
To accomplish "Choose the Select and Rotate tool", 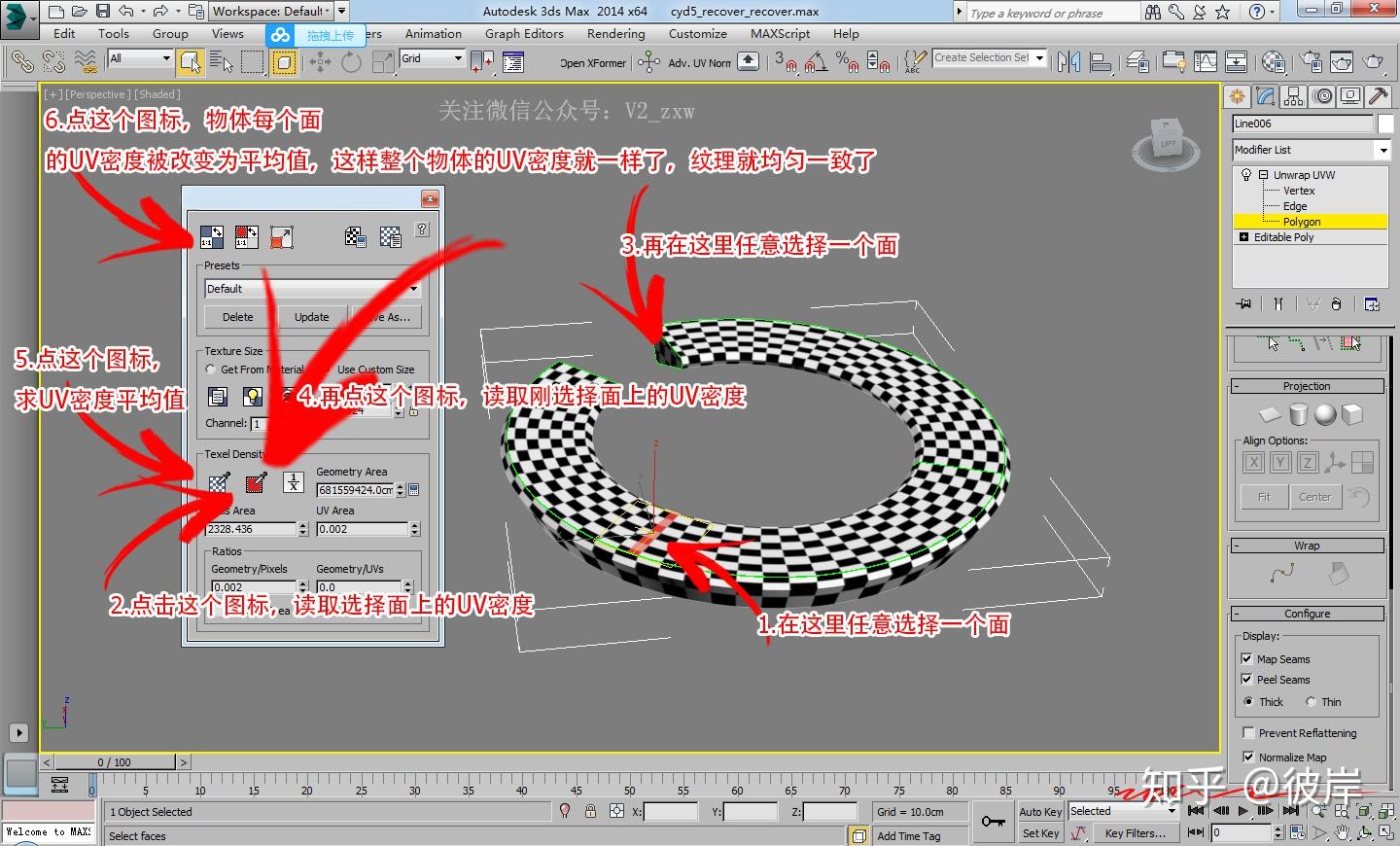I will click(351, 62).
